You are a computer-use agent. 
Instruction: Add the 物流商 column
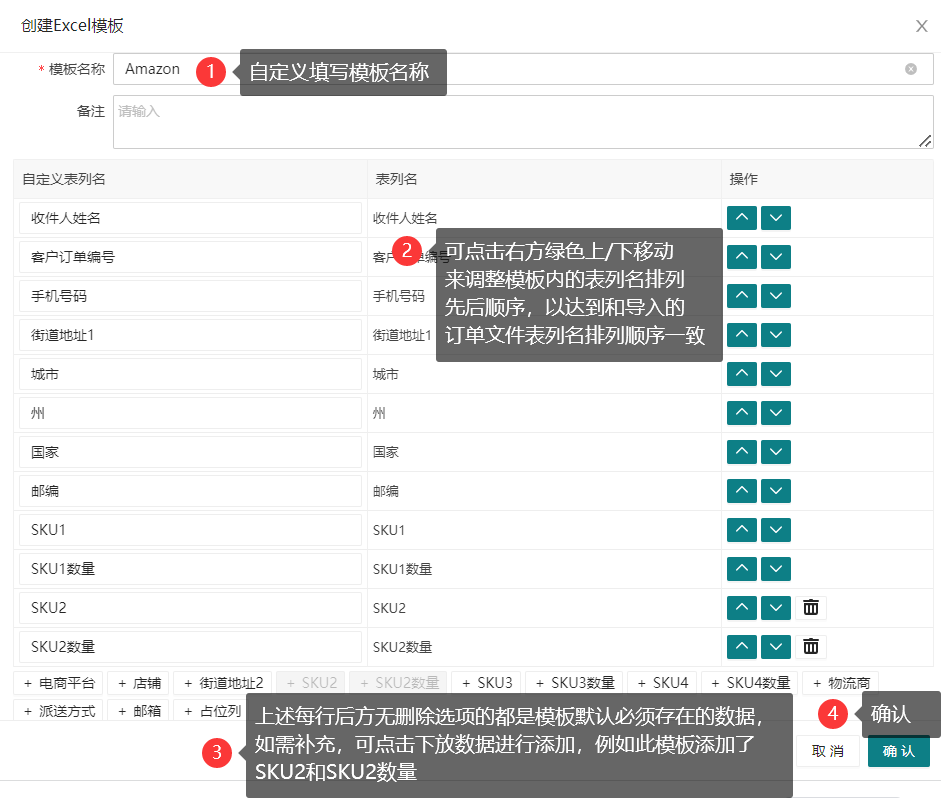(842, 683)
